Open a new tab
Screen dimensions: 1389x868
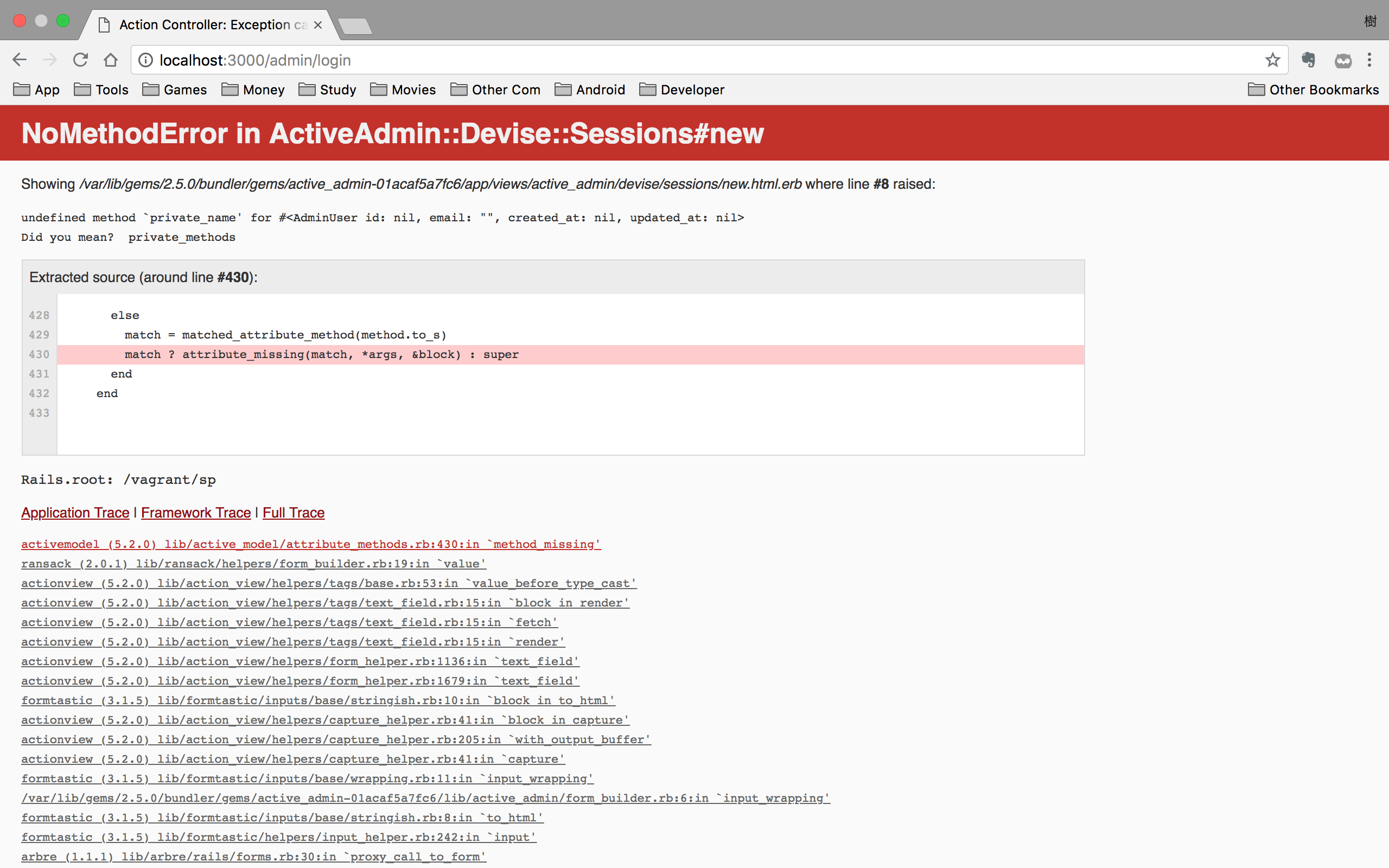[x=355, y=26]
